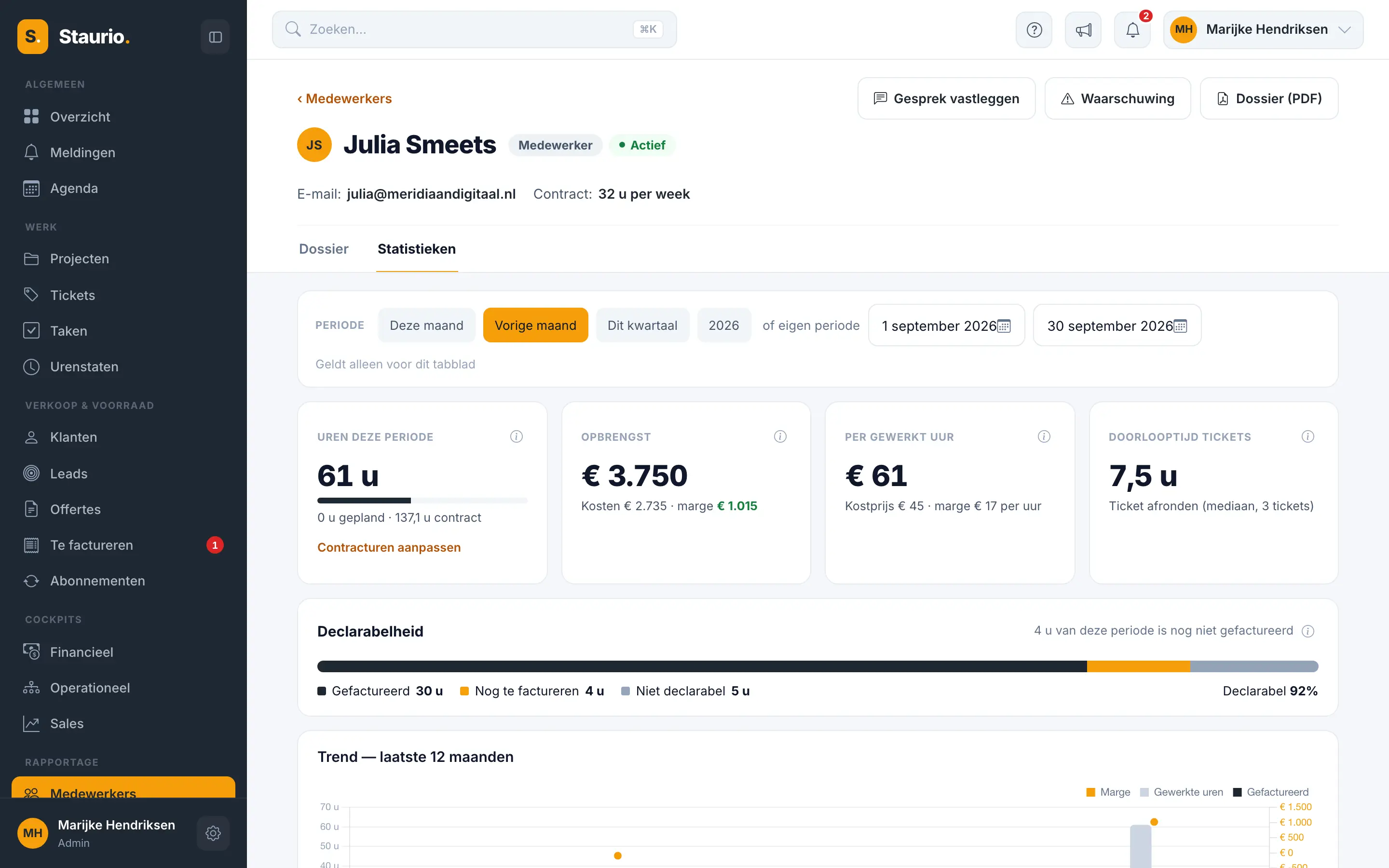
Task: Open Financieel cockpit icon
Action: [31, 651]
